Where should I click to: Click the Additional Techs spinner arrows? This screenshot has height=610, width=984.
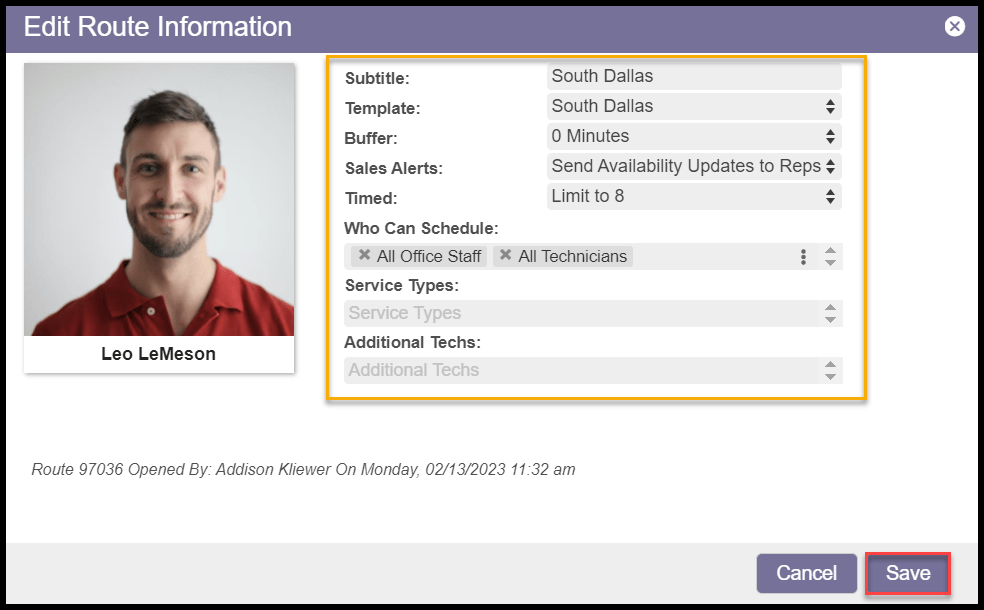[830, 370]
